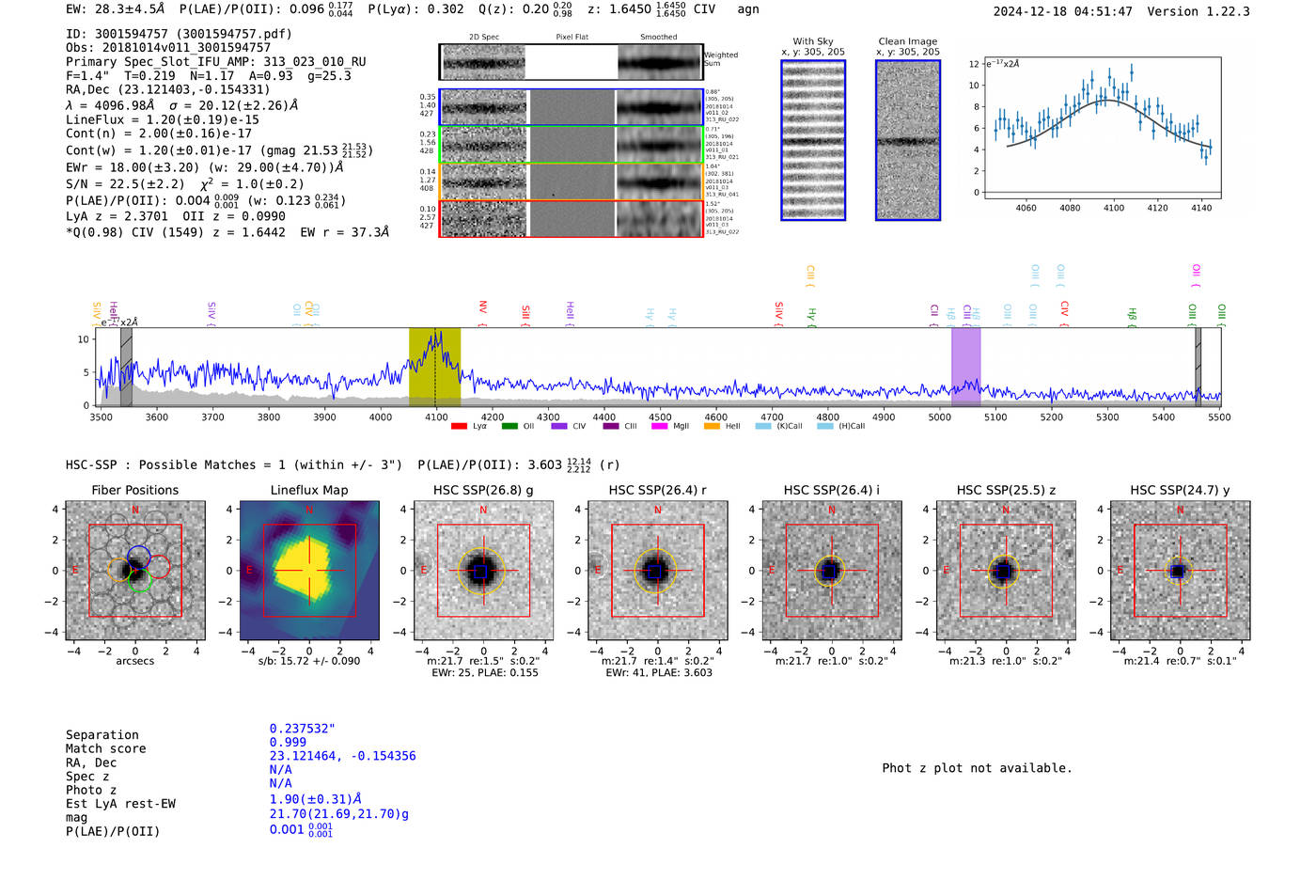Image resolution: width=1316 pixels, height=896 pixels.
Task: Click the 'Cont(n) = 2.00(±0.16)e-17' line
Action: [x=159, y=134]
